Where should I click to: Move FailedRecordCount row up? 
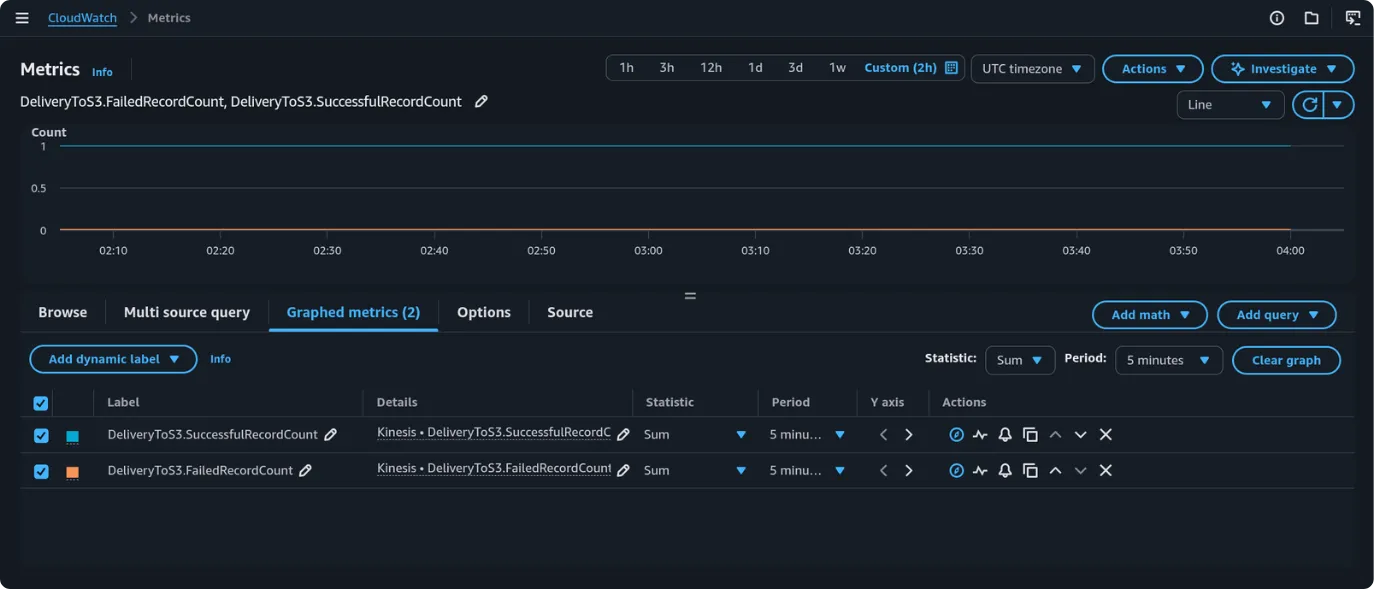click(x=1055, y=470)
